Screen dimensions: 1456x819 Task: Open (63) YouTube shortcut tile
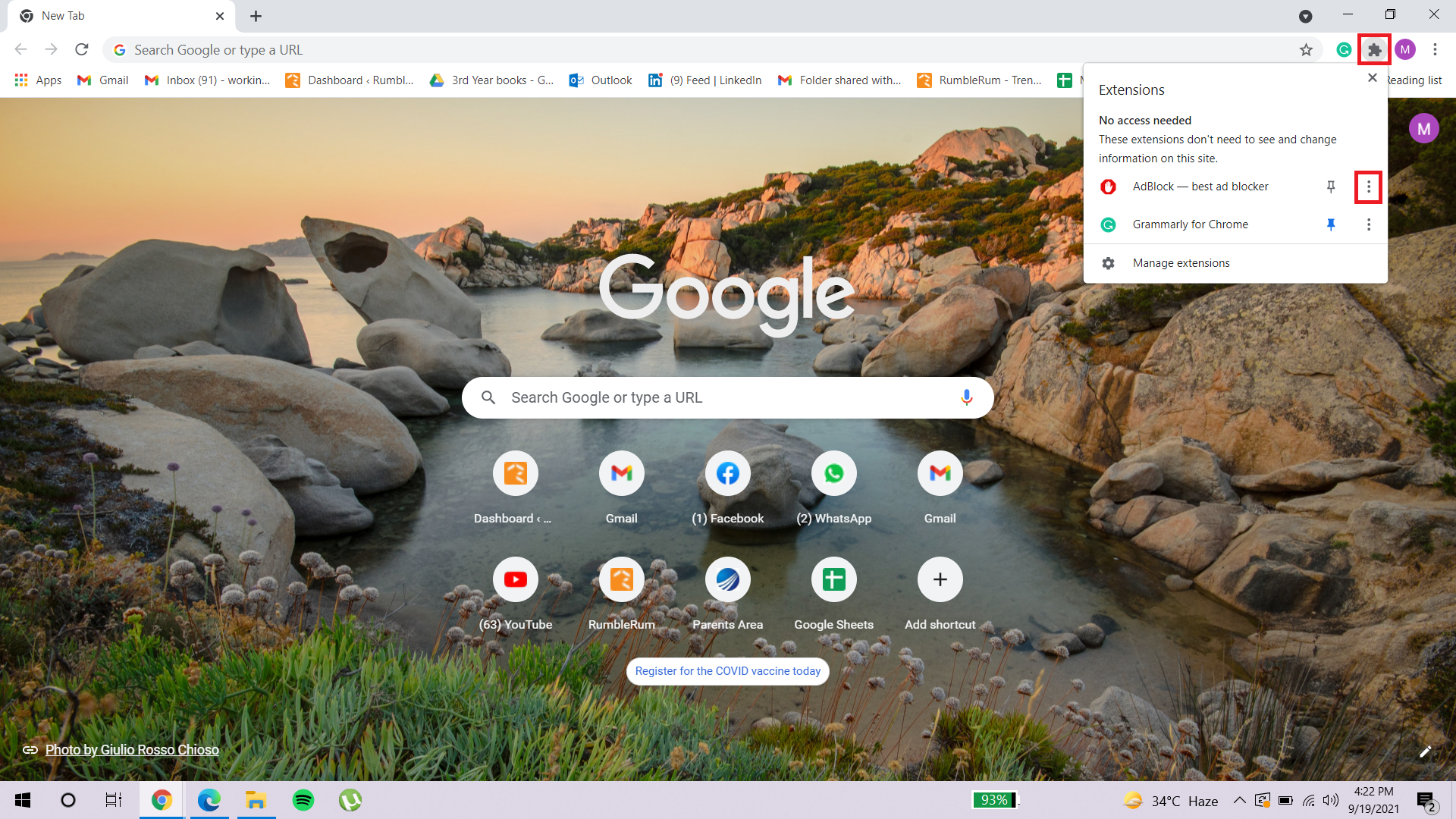tap(515, 592)
